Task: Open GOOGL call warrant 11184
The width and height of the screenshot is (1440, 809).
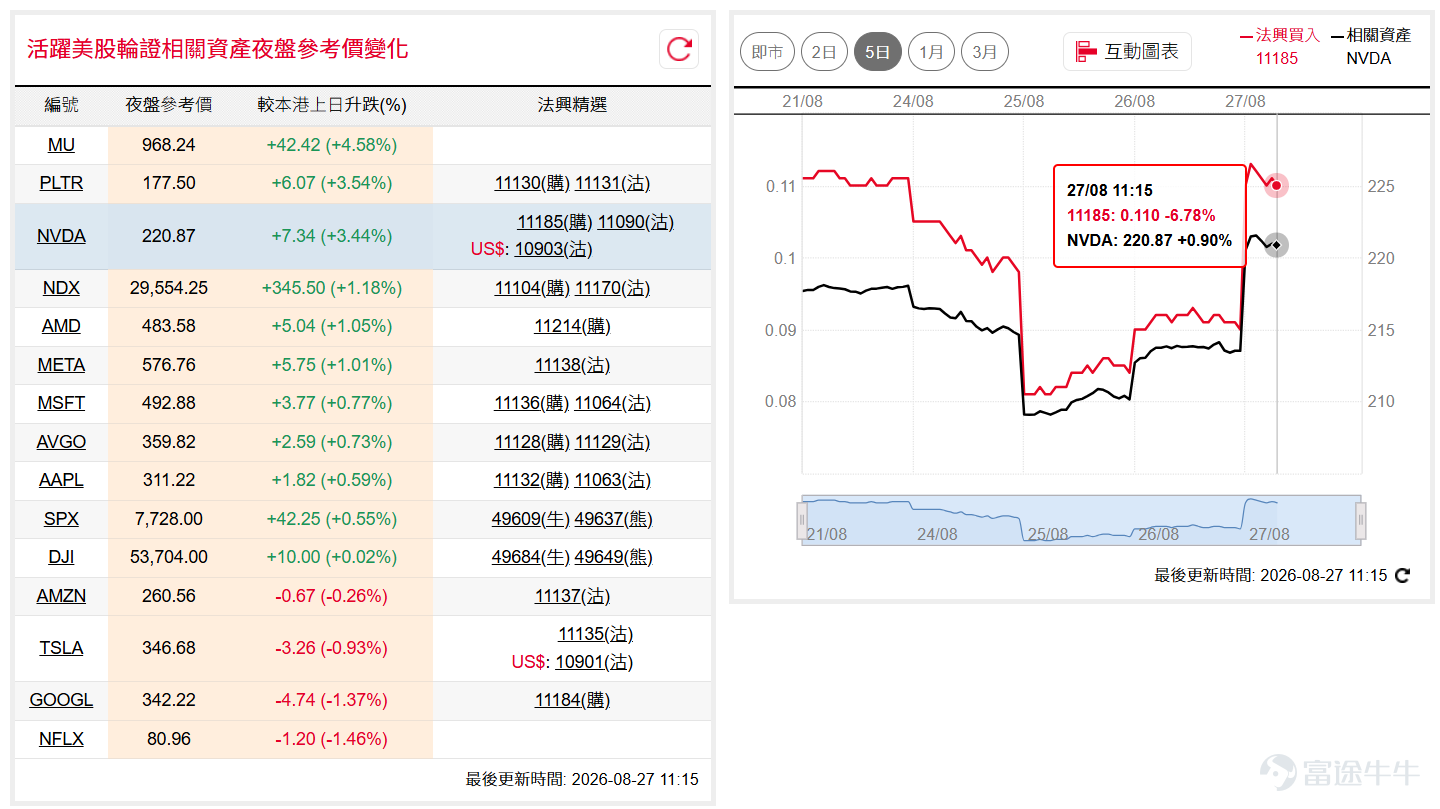Action: click(x=572, y=700)
